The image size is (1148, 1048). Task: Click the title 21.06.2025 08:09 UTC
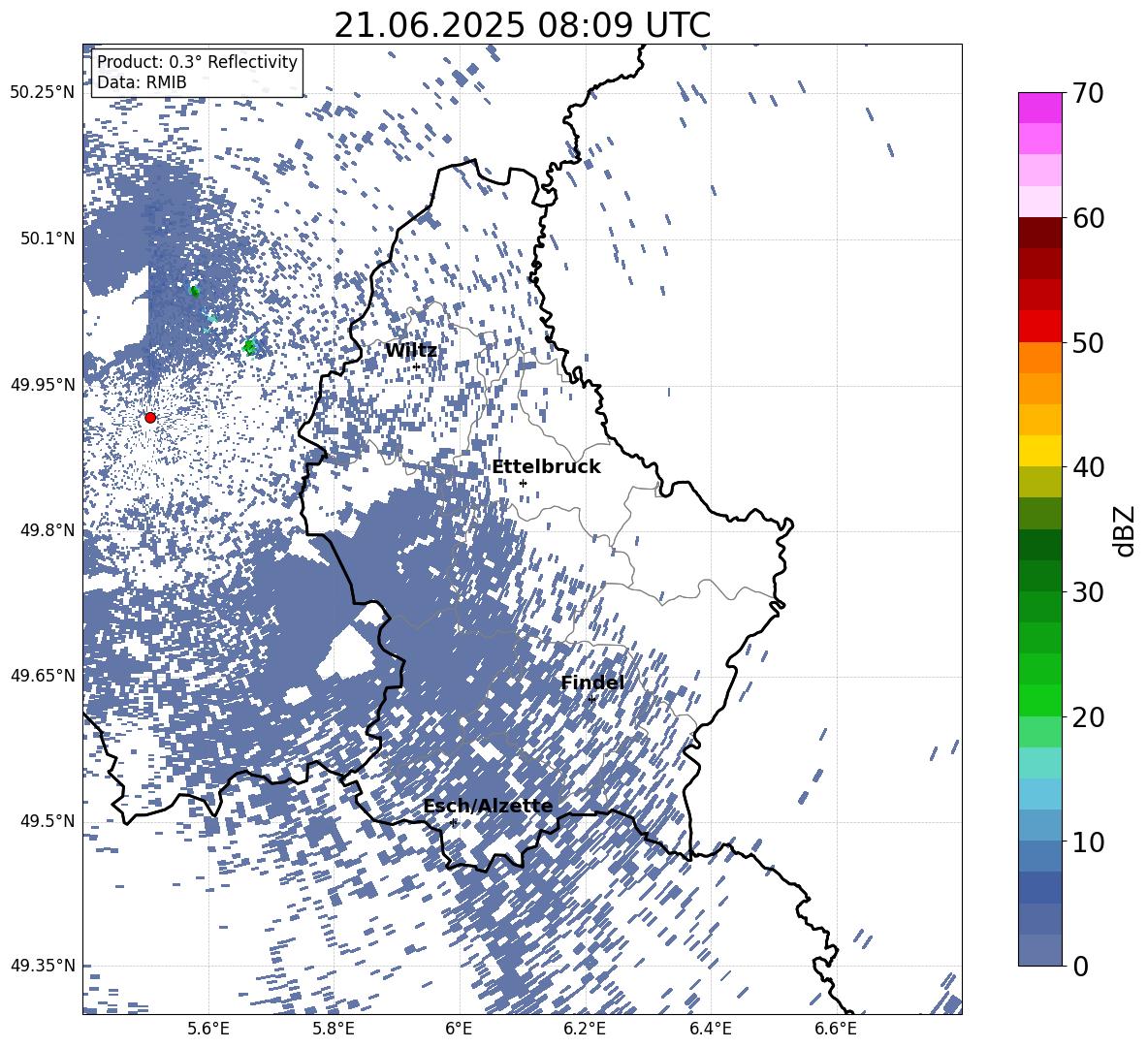tap(522, 25)
